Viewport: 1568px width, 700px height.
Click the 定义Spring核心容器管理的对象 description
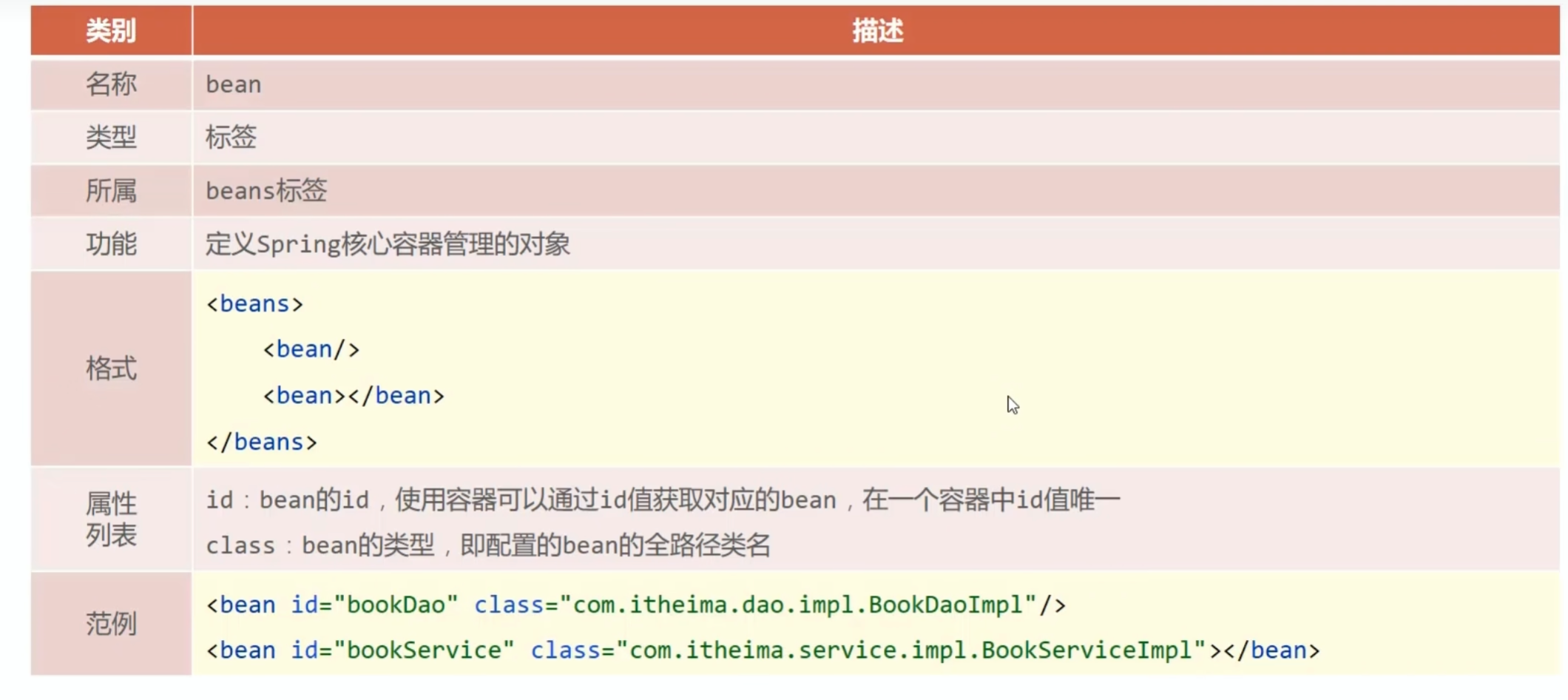click(x=388, y=244)
